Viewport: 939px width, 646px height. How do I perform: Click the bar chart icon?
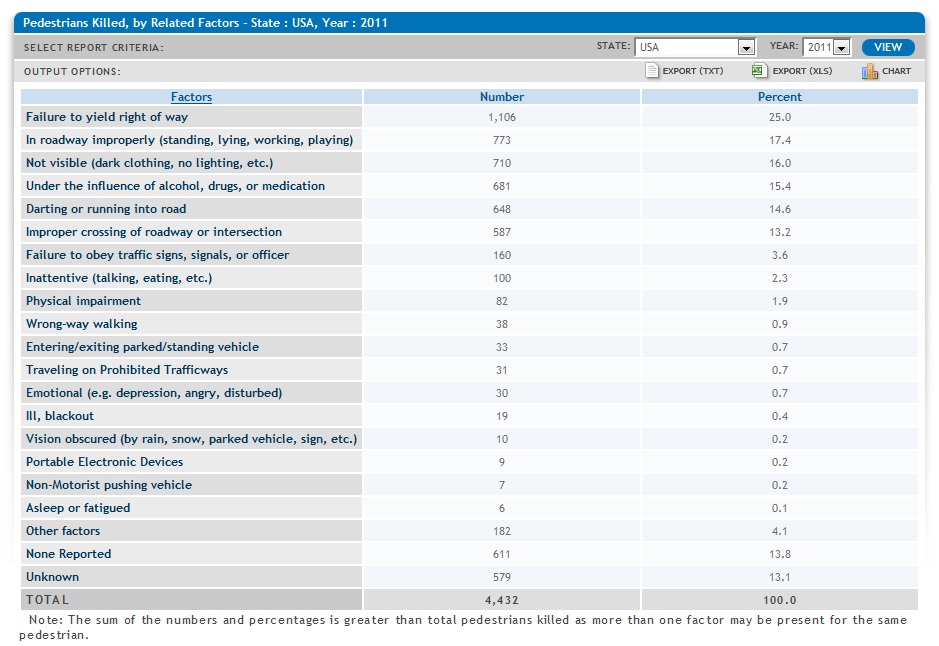(870, 71)
